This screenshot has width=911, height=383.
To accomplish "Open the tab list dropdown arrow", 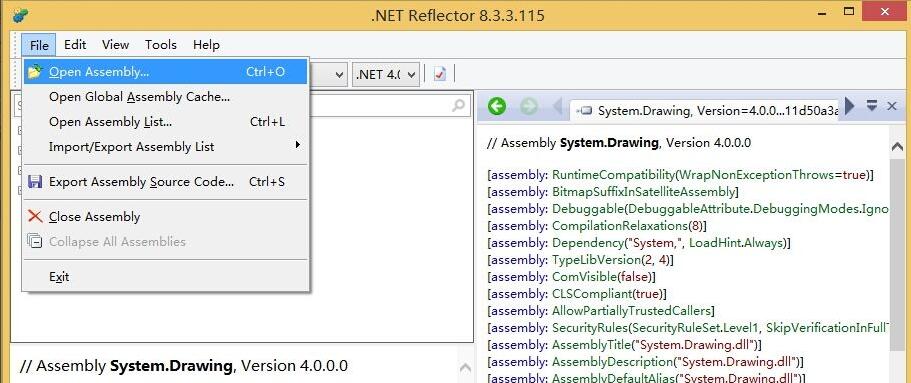I will (872, 106).
